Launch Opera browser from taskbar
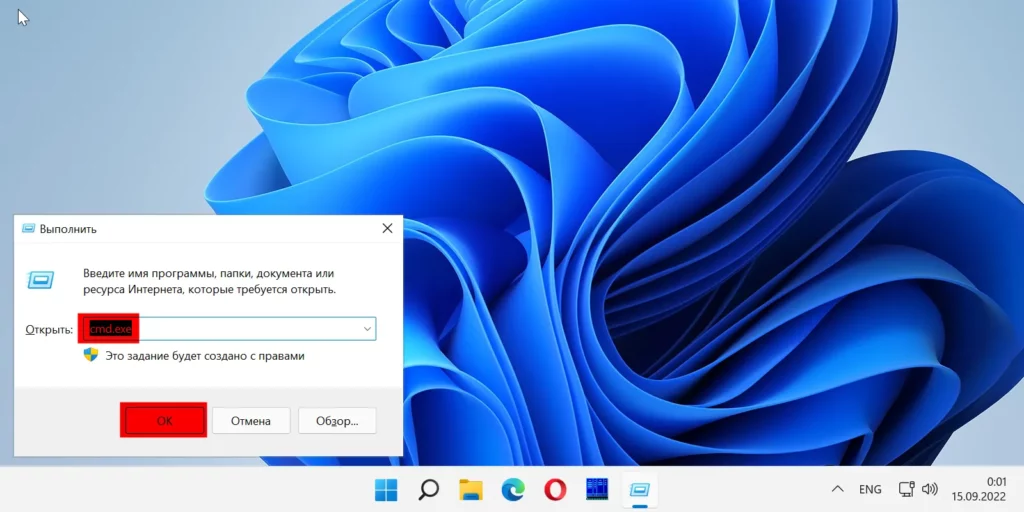 pos(555,489)
